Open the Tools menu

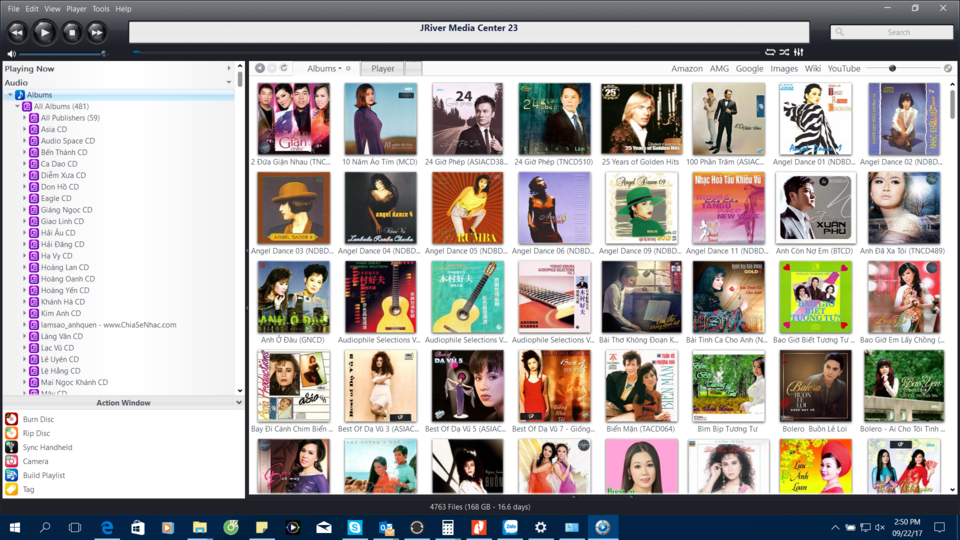coord(101,9)
